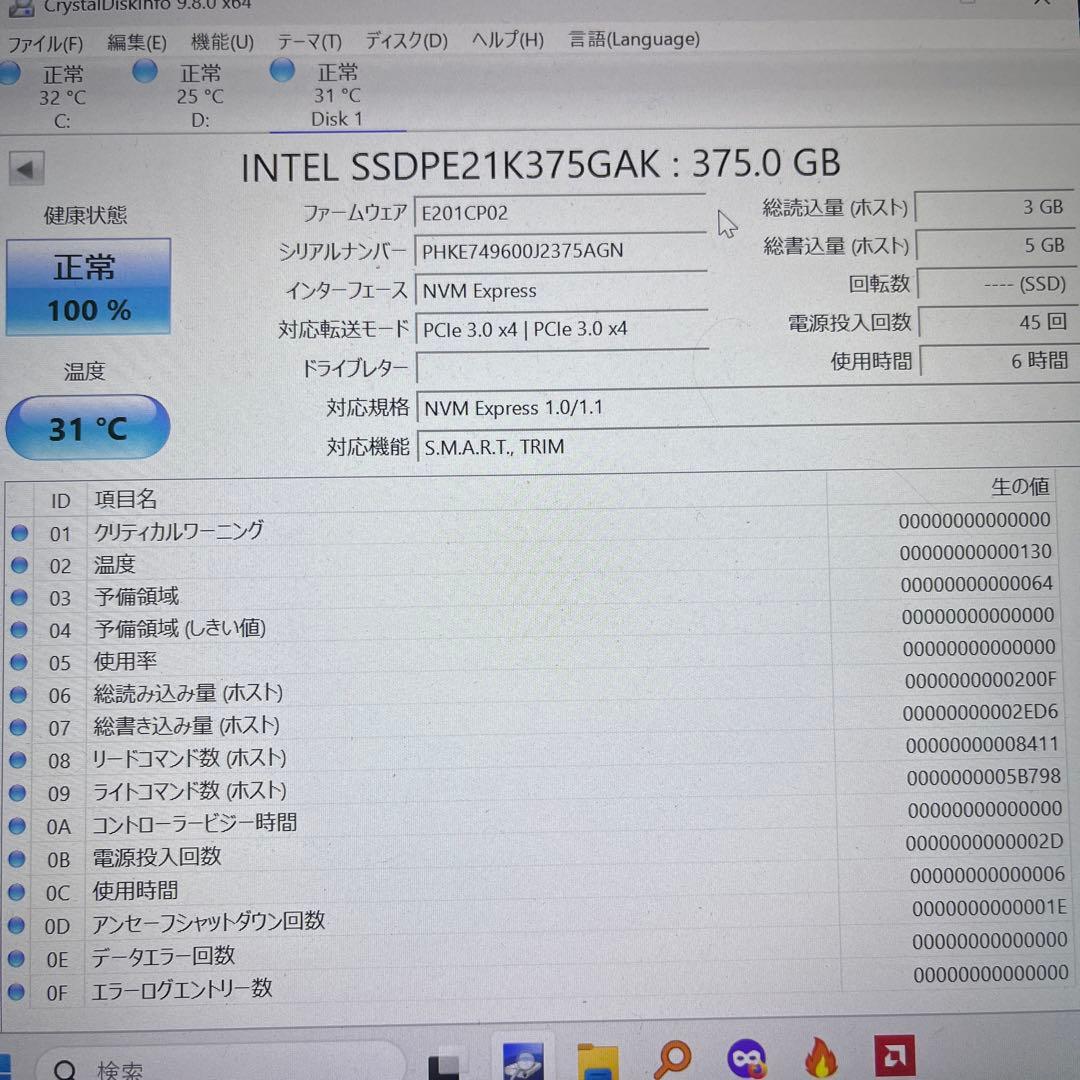Viewport: 1080px width, 1080px height.
Task: Click the 生の値 column header
Action: [941, 488]
